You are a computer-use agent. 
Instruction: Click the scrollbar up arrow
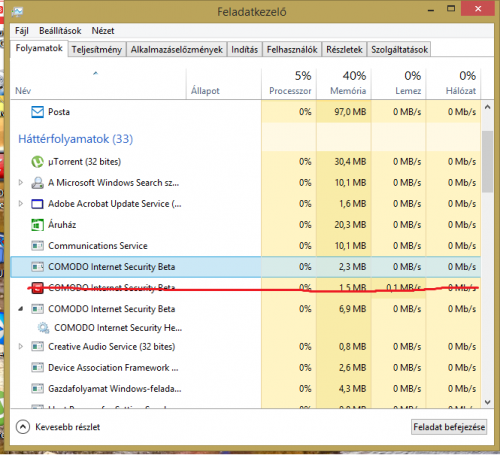click(487, 107)
